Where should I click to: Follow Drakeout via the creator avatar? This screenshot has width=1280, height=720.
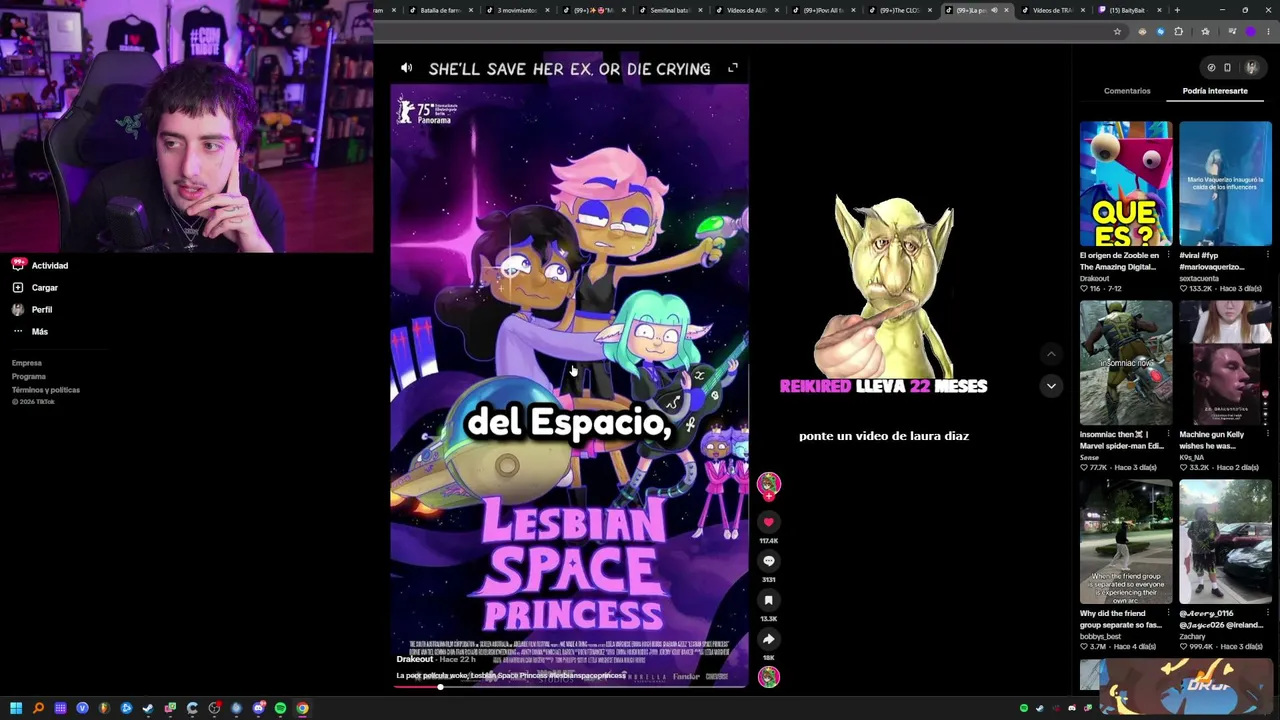click(x=768, y=486)
